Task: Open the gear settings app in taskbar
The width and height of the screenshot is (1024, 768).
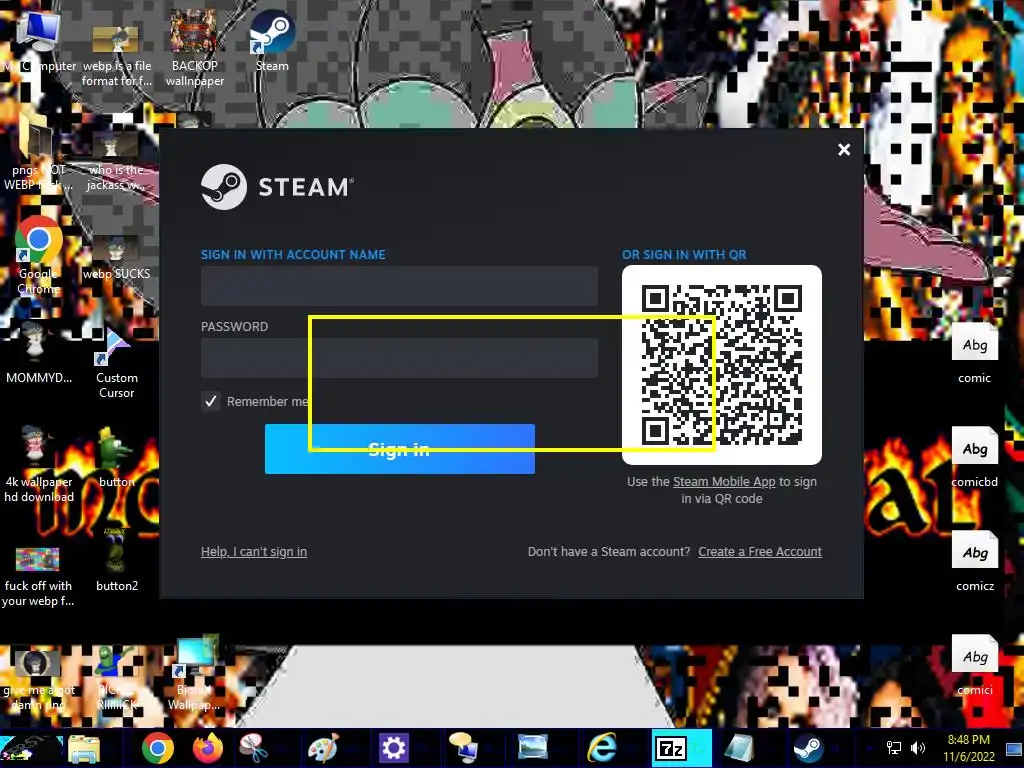Action: tap(393, 748)
